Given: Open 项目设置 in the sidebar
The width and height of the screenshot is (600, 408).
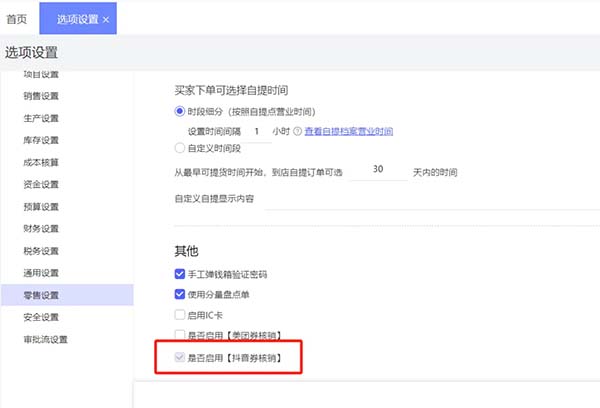Looking at the screenshot, I should click(41, 74).
